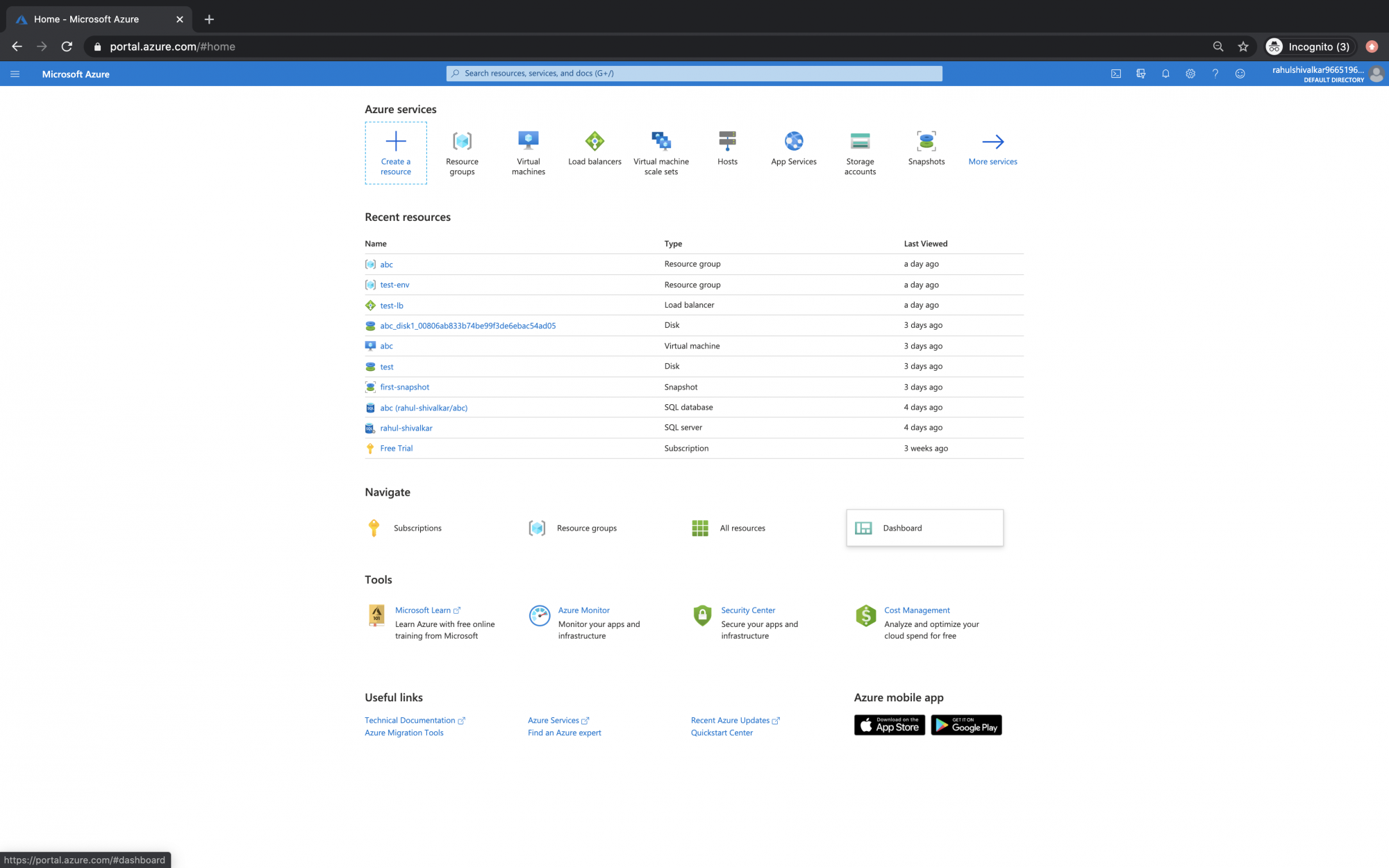Screen dimensions: 1389x868
Task: Open the Snapshots service icon
Action: 926,142
